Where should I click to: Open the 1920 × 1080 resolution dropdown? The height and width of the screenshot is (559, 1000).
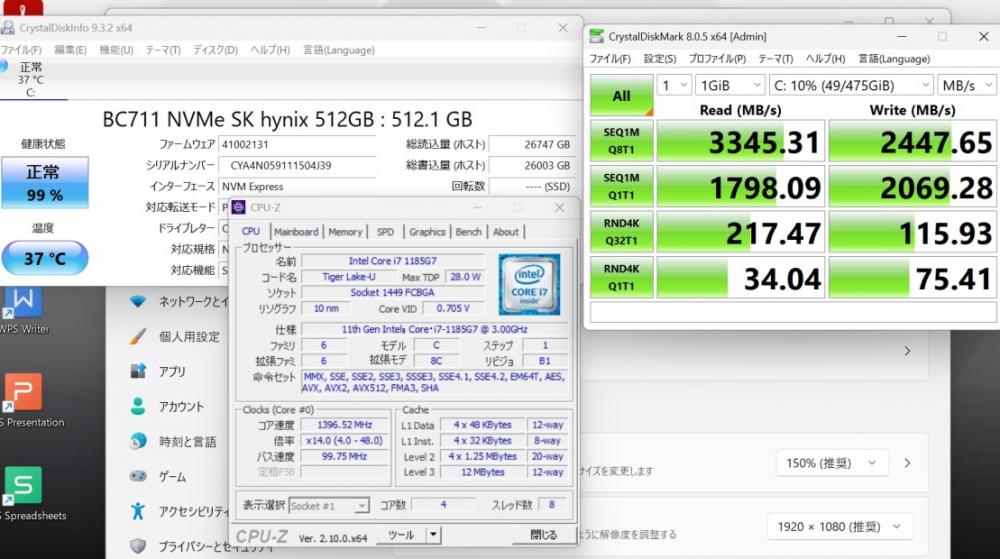[x=840, y=526]
